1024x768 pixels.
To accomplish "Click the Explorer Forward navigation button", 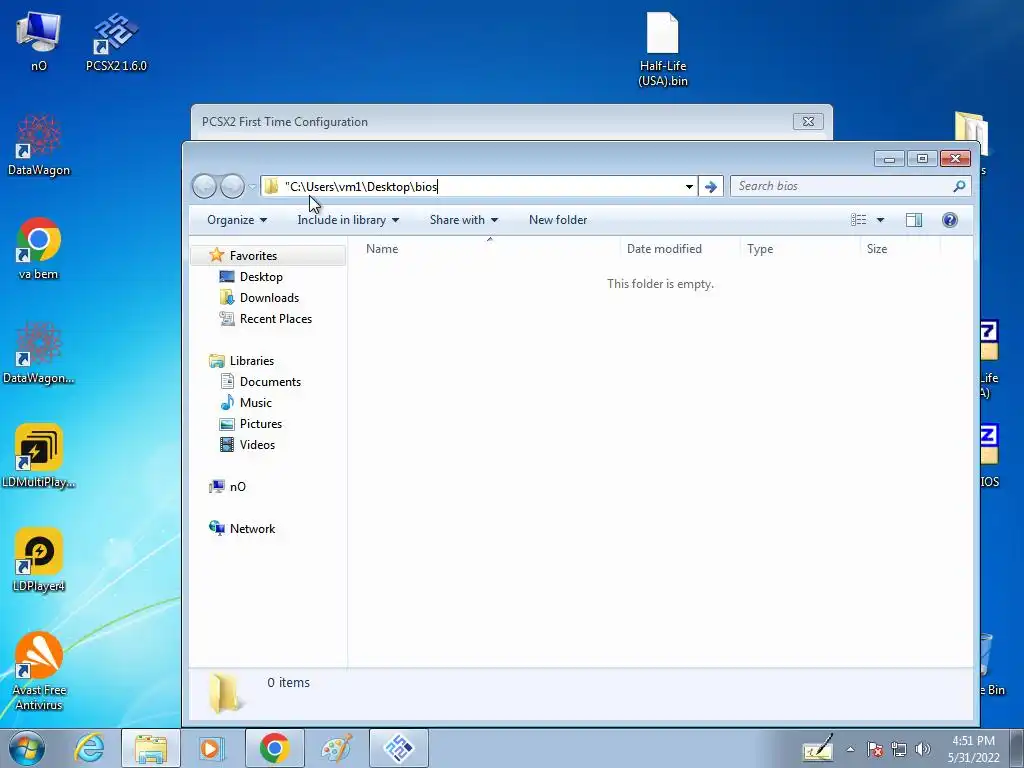I will pos(232,187).
